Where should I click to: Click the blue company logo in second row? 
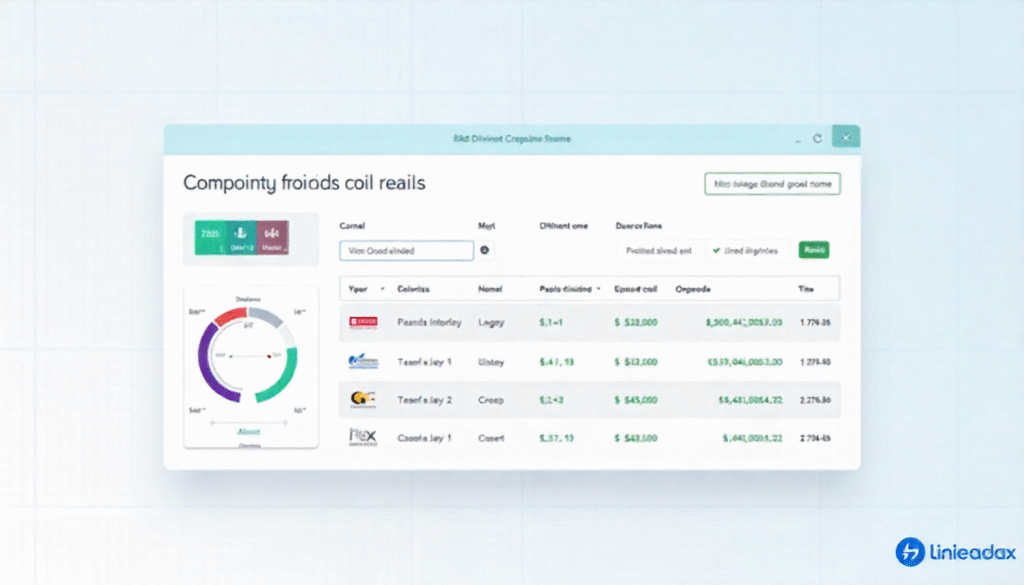coord(363,361)
